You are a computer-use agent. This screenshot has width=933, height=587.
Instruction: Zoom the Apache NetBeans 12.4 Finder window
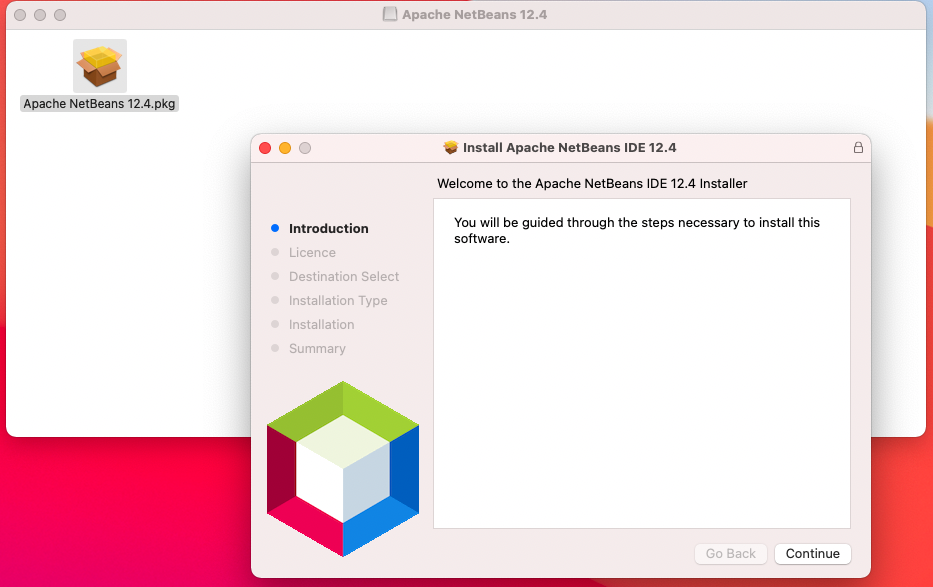60,16
